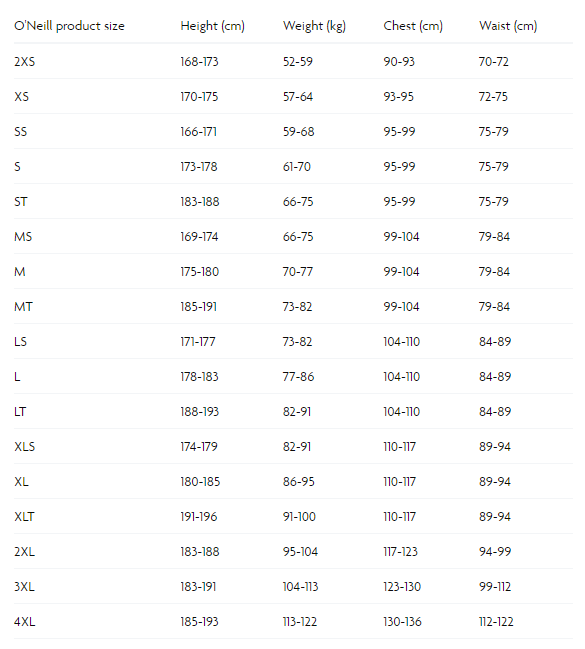
Task: Click the XLT size label
Action: coord(24,517)
